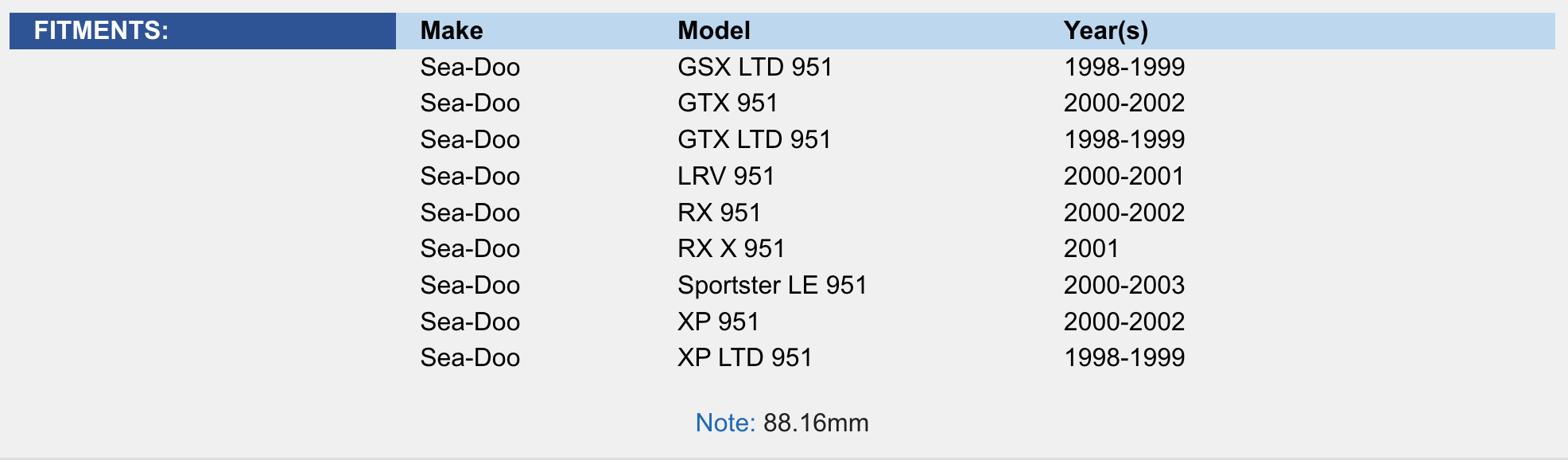1568x460 pixels.
Task: Select the 2000-2003 year range cell
Action: (x=1124, y=285)
